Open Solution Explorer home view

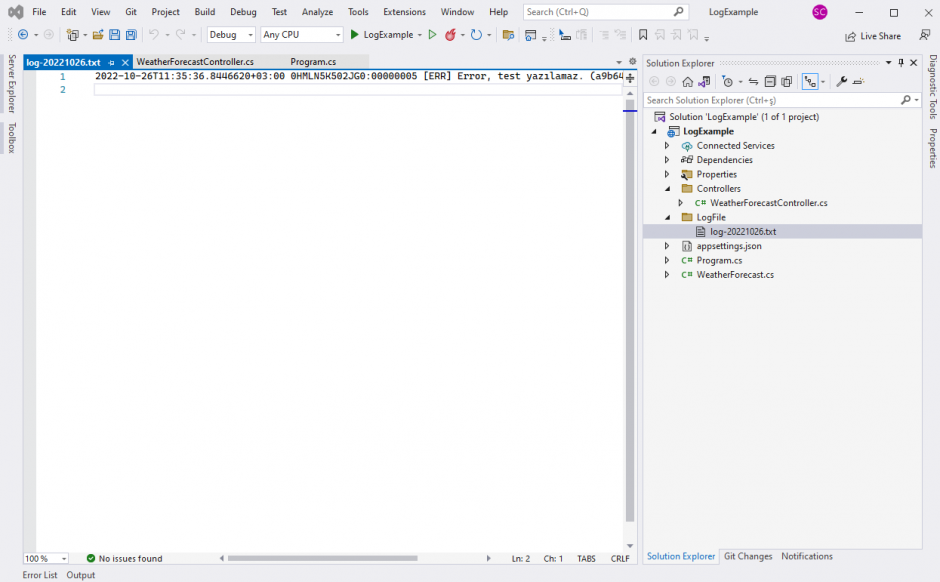tap(687, 81)
